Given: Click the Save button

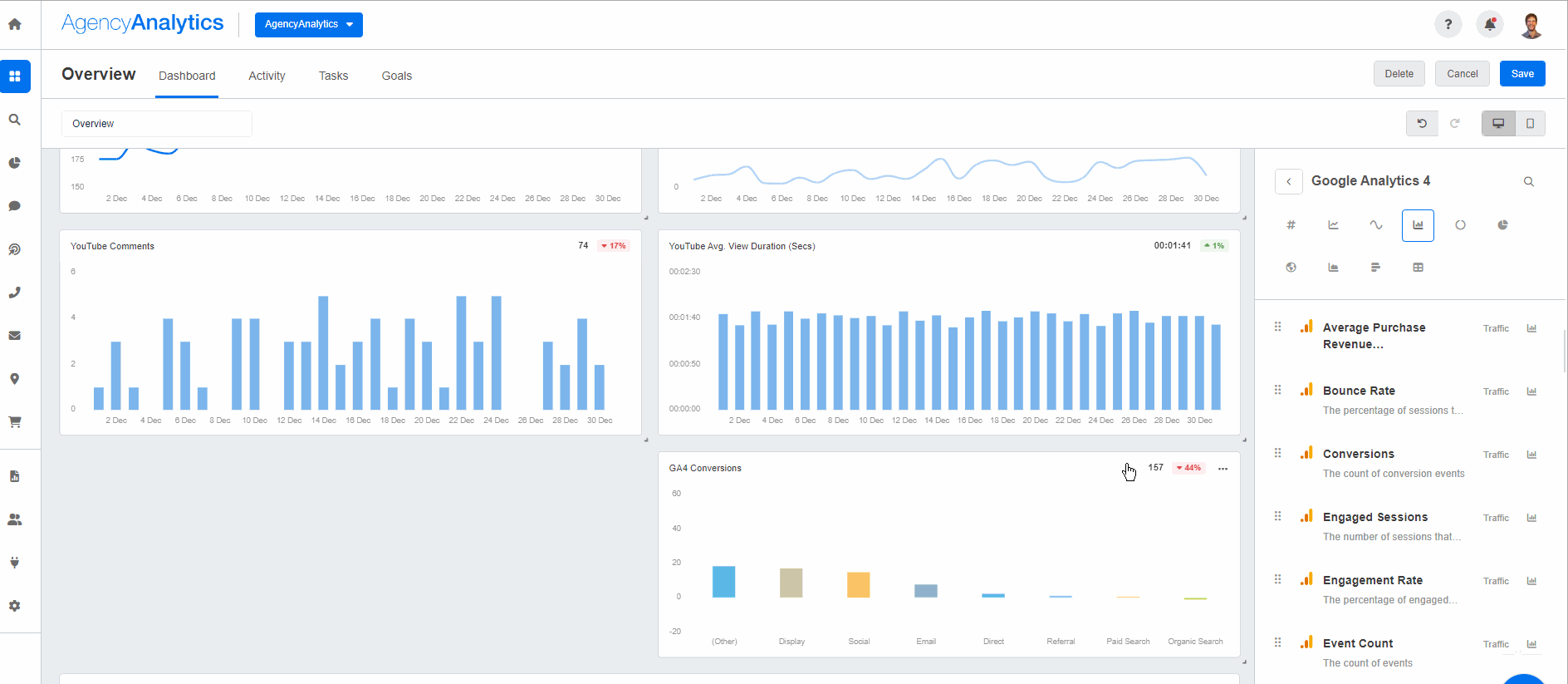Looking at the screenshot, I should pos(1522,74).
